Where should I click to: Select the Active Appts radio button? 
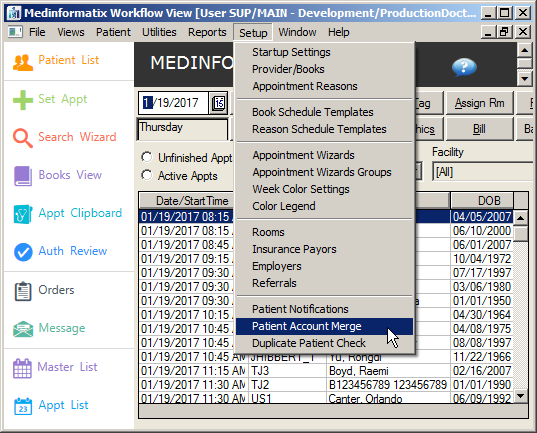tap(147, 175)
